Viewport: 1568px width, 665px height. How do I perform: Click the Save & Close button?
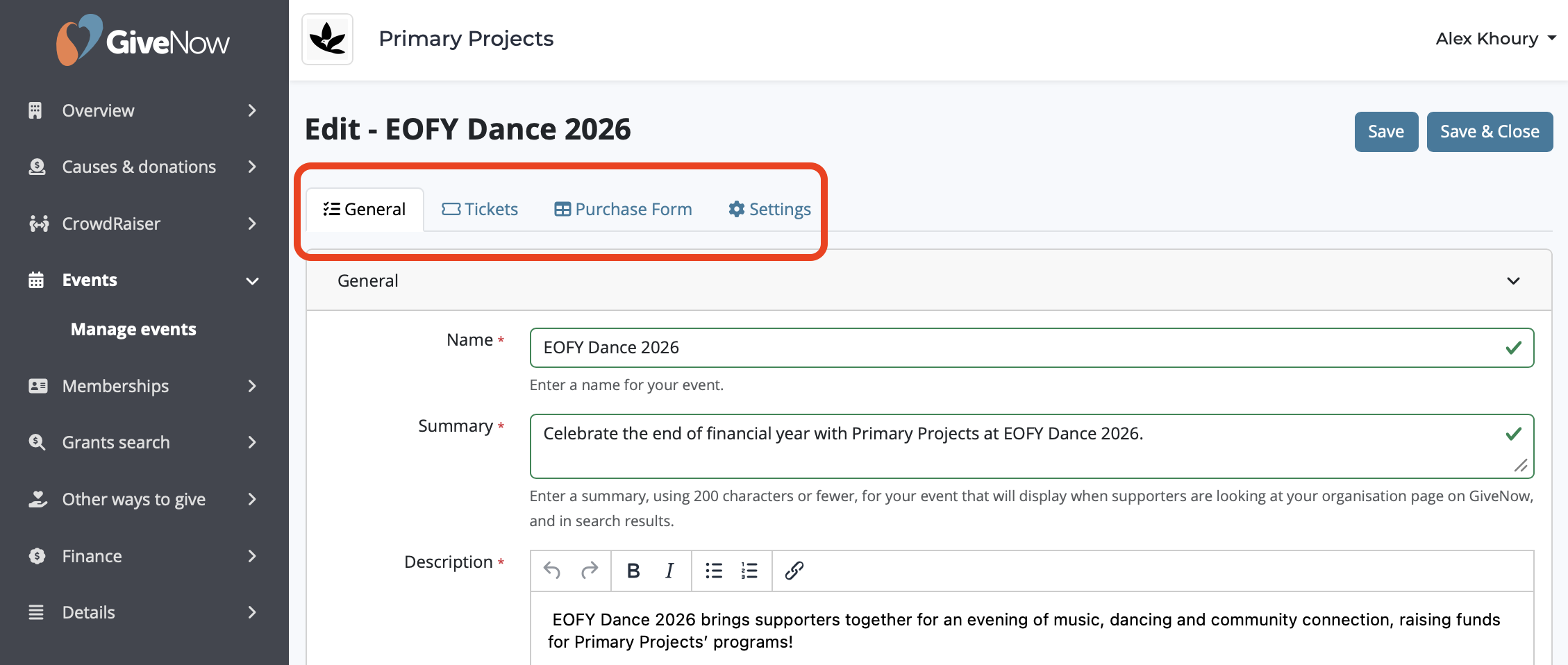point(1490,132)
